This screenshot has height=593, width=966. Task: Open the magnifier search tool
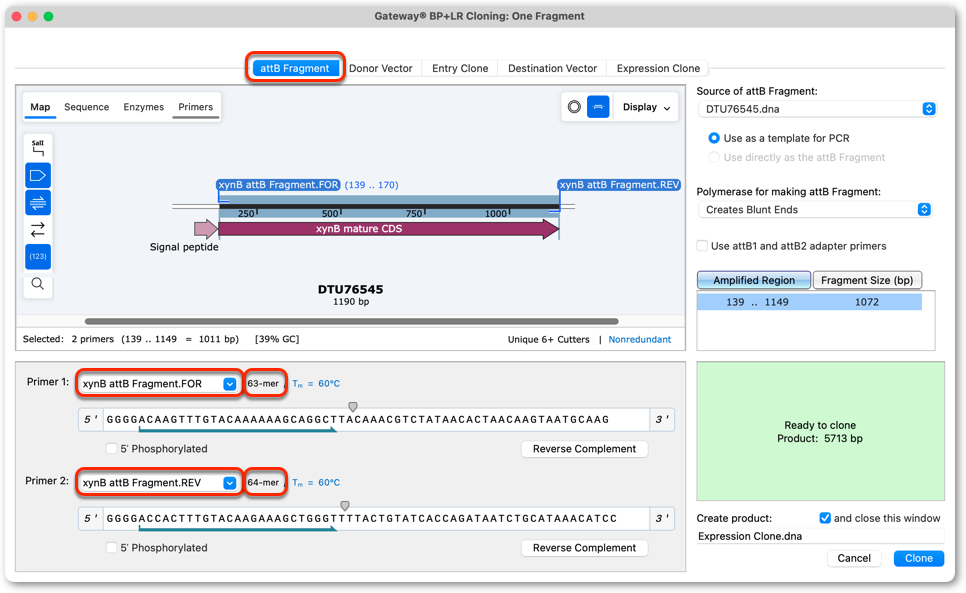click(38, 284)
